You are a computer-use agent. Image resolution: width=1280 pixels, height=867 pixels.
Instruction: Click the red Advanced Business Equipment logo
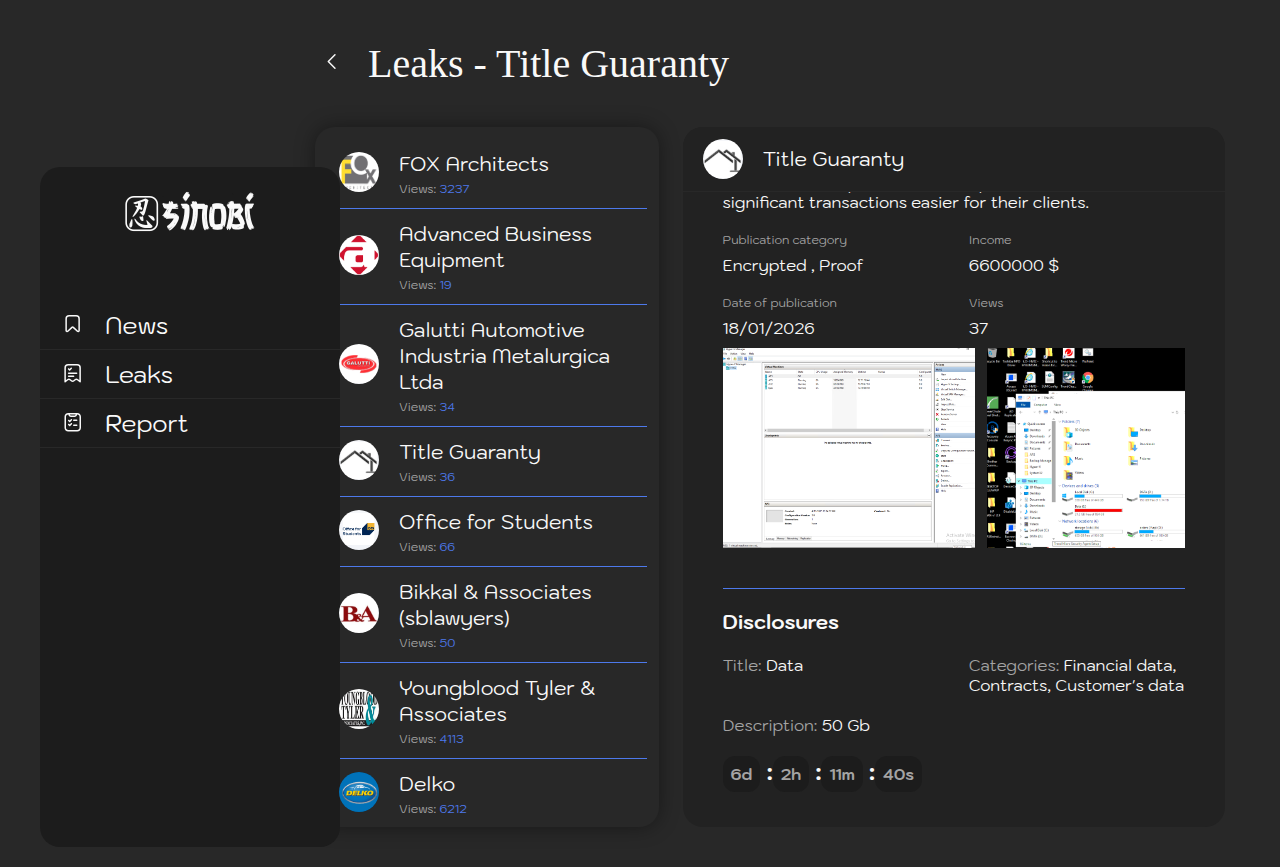coord(359,255)
